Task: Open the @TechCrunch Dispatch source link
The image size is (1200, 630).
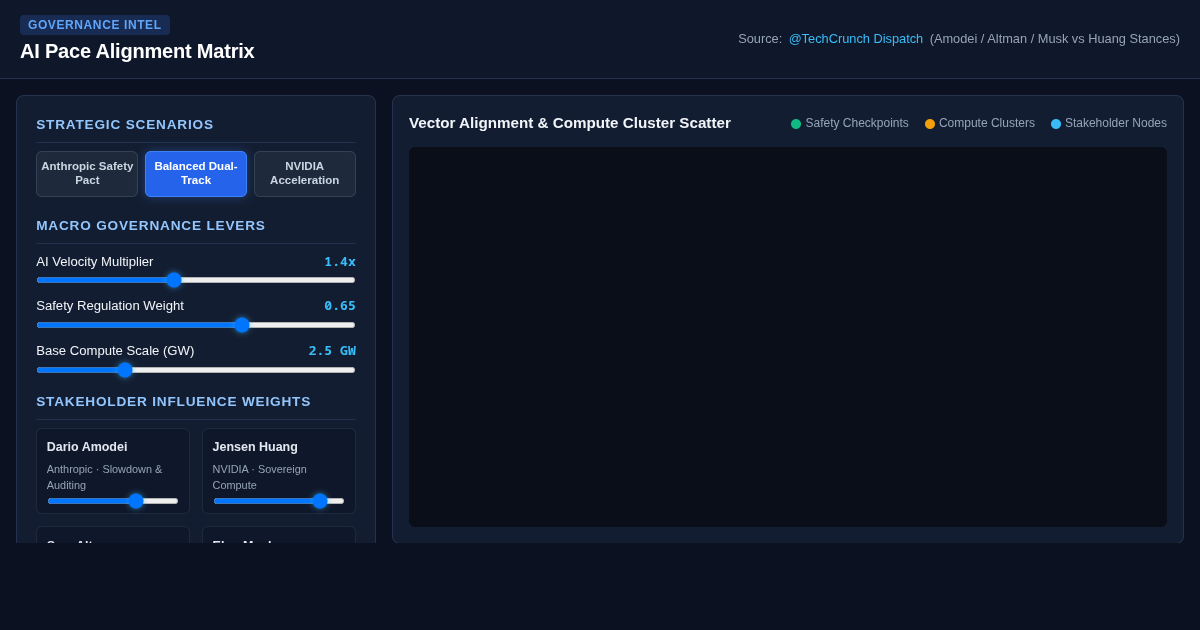Action: 856,39
